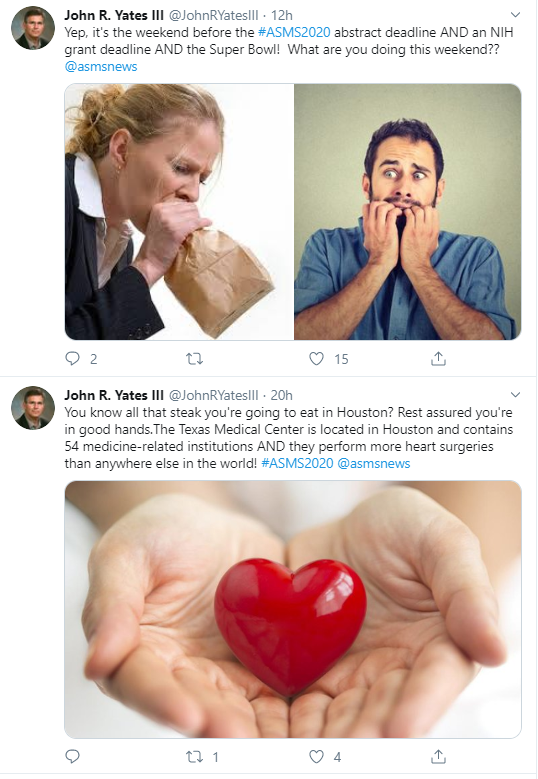Like the tweet with 4 likes
This screenshot has height=779, width=538.
pos(316,757)
